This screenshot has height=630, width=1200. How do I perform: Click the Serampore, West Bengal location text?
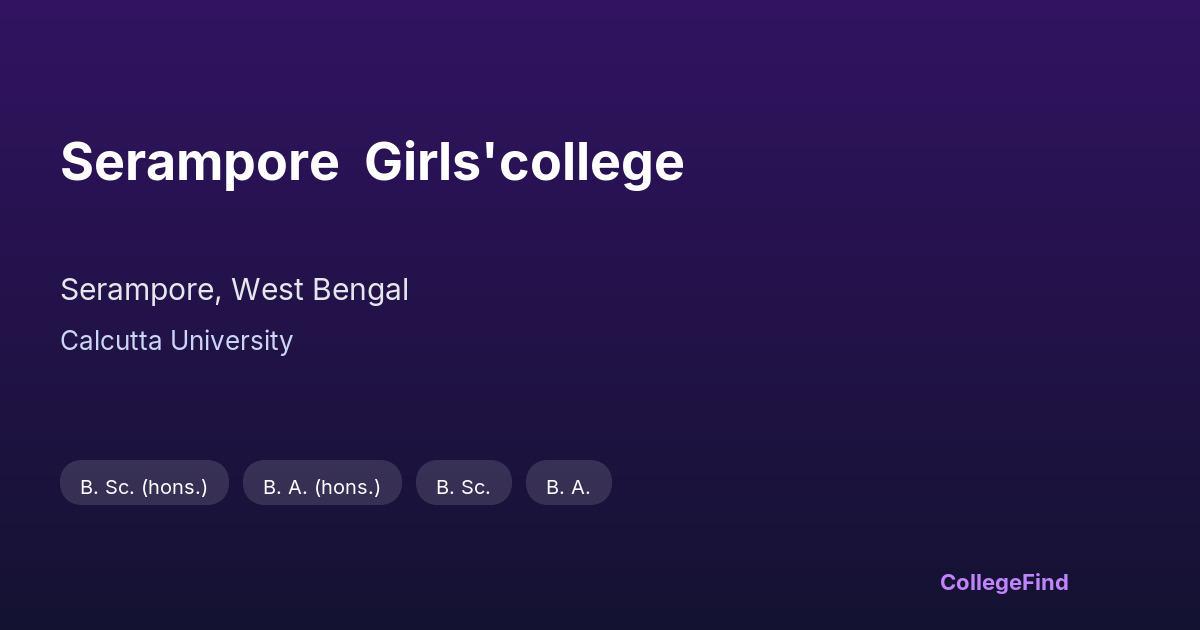[x=234, y=290]
